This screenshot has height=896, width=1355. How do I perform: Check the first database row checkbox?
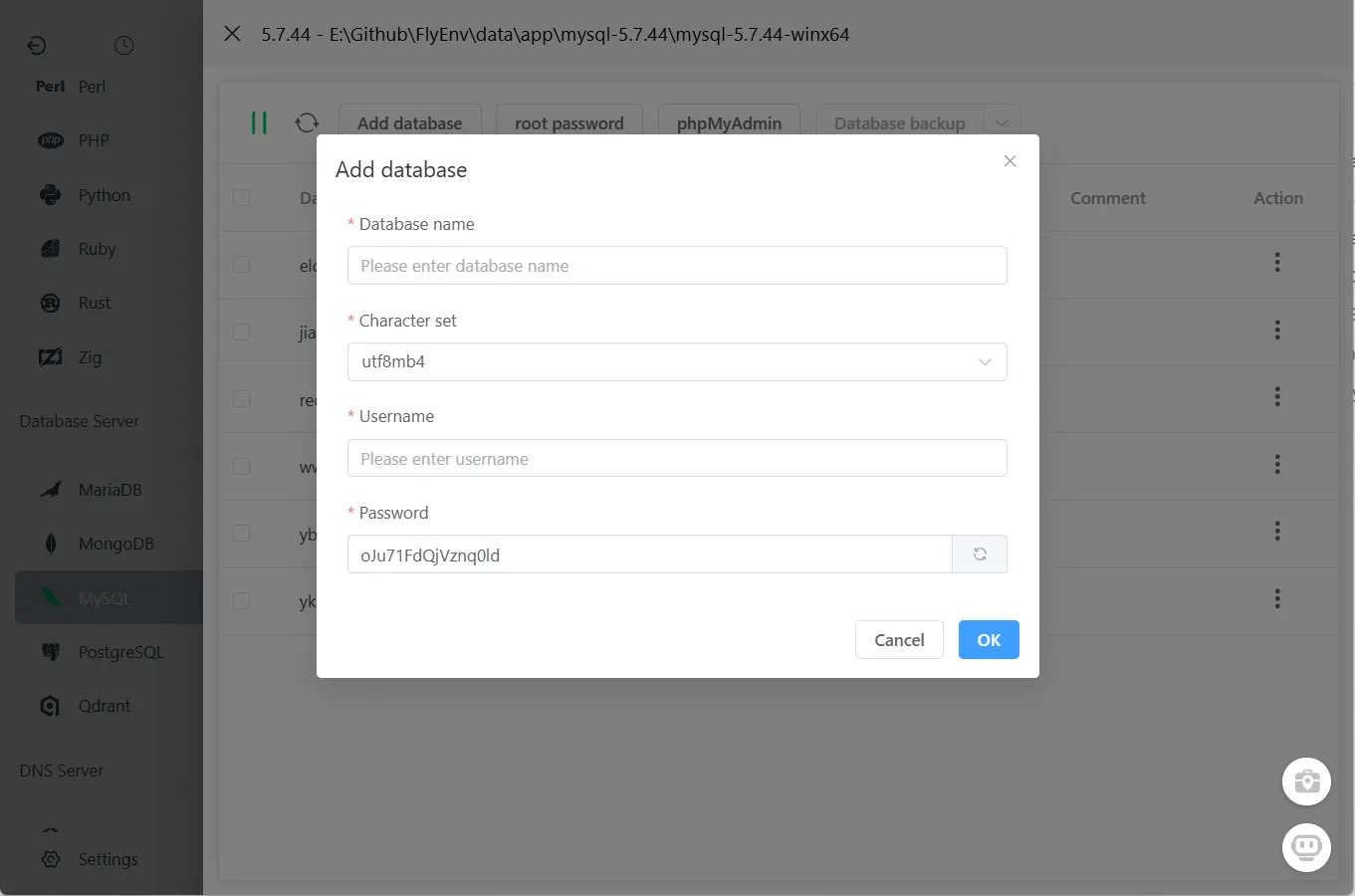241,265
